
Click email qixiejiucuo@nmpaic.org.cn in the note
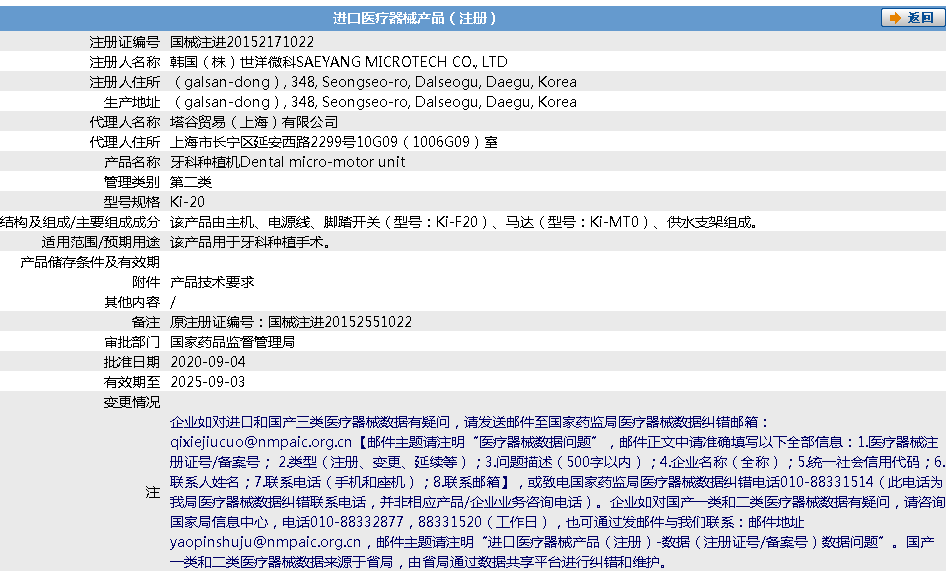click(261, 442)
